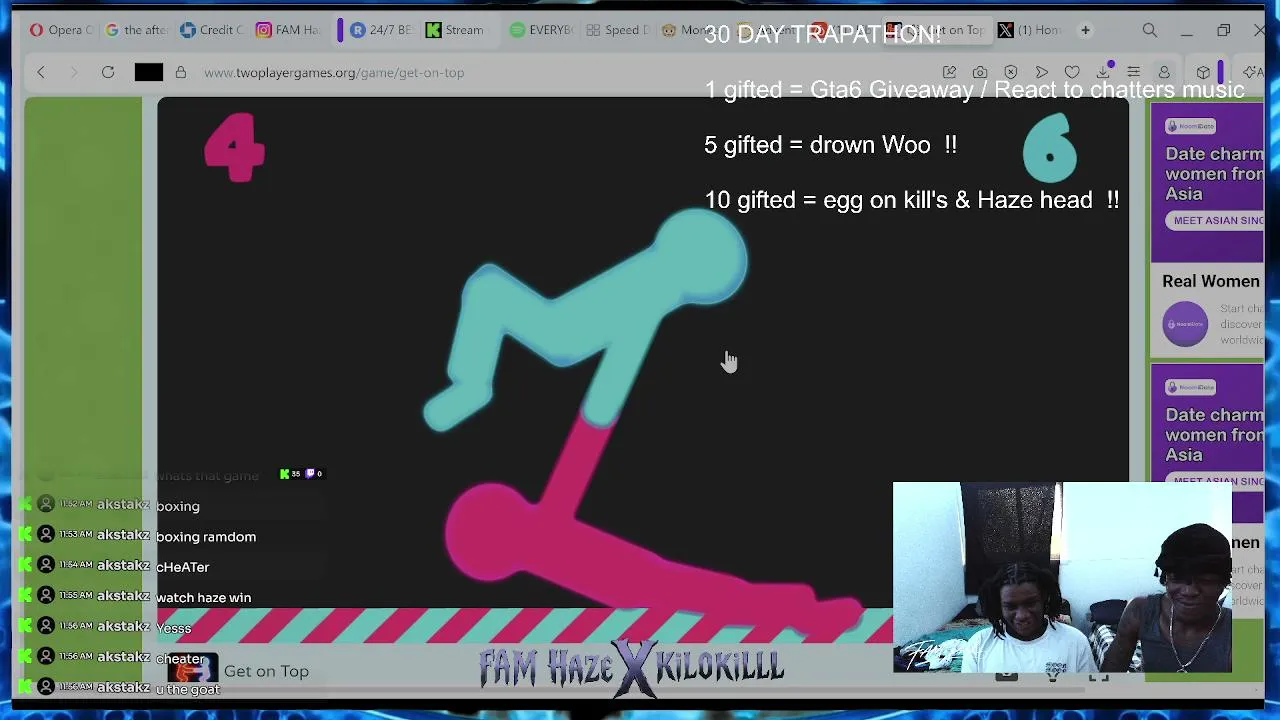Click the teal score number 6
The image size is (1280, 720).
pos(1050,148)
